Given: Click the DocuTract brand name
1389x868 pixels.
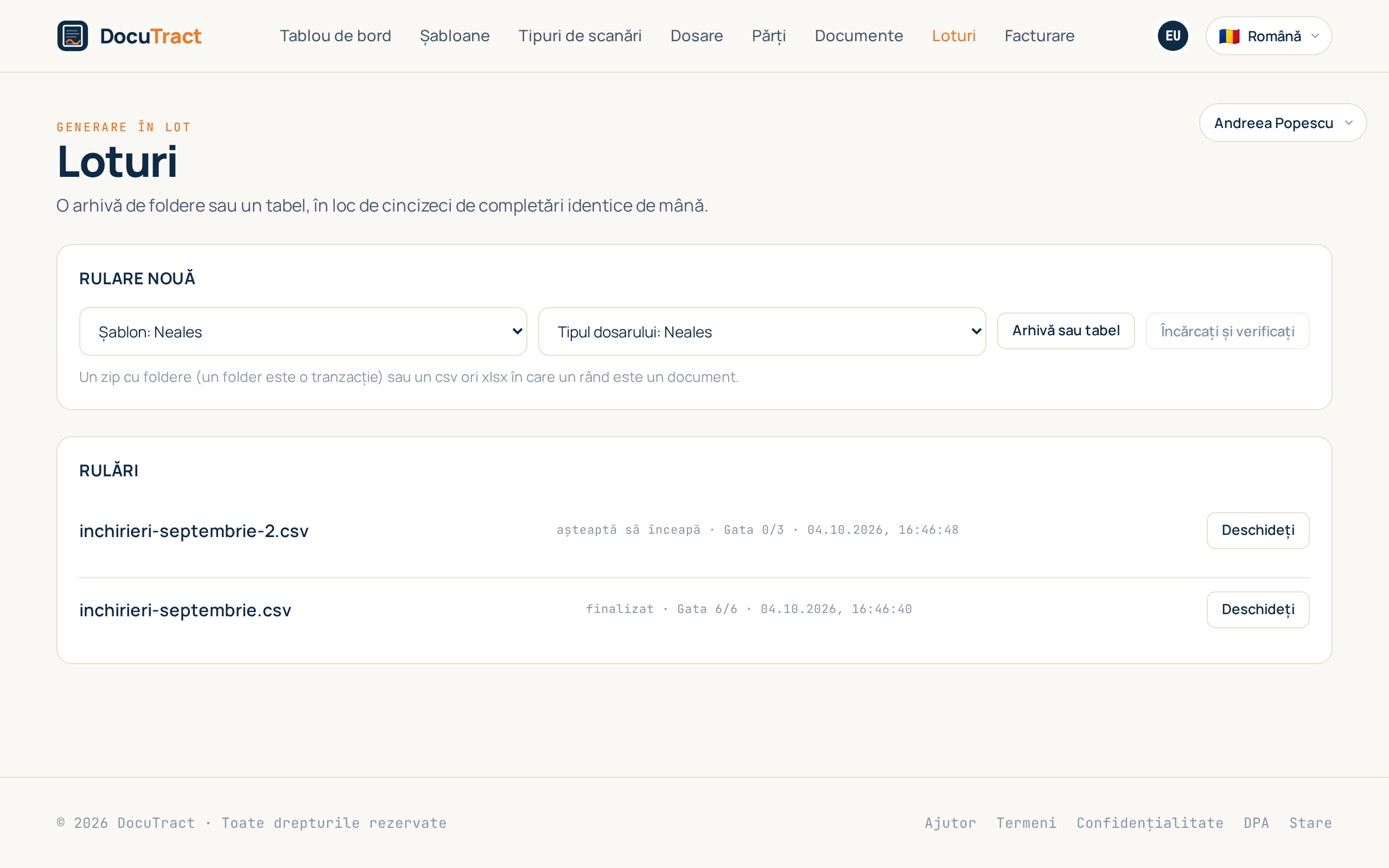Looking at the screenshot, I should click(x=150, y=36).
